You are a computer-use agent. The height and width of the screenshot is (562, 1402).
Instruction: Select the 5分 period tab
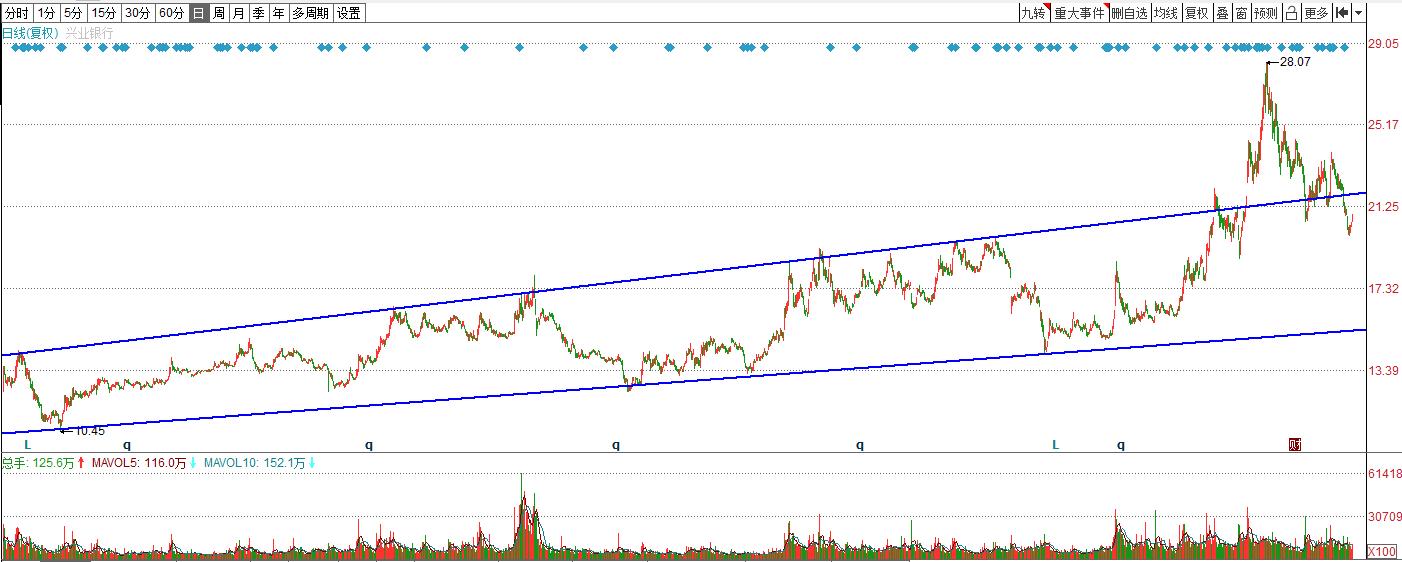pos(73,13)
